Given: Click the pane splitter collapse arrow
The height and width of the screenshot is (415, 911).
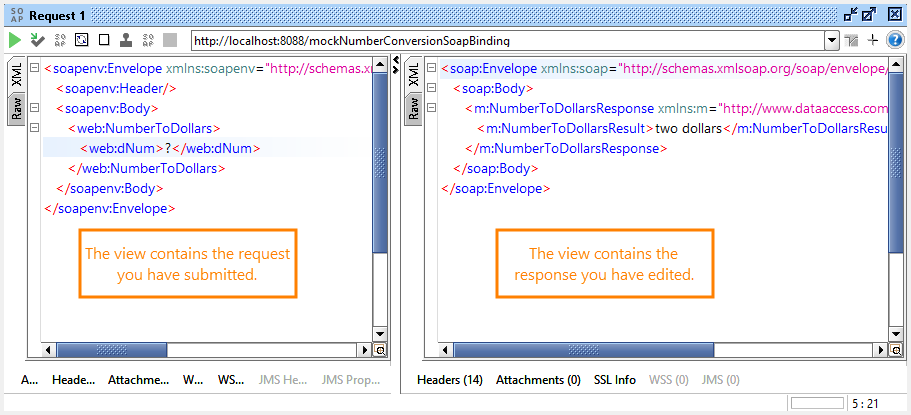Looking at the screenshot, I should [x=396, y=65].
